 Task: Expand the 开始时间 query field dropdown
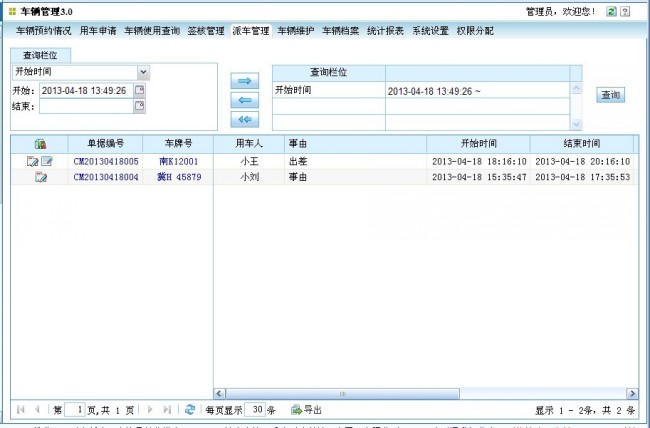[143, 72]
